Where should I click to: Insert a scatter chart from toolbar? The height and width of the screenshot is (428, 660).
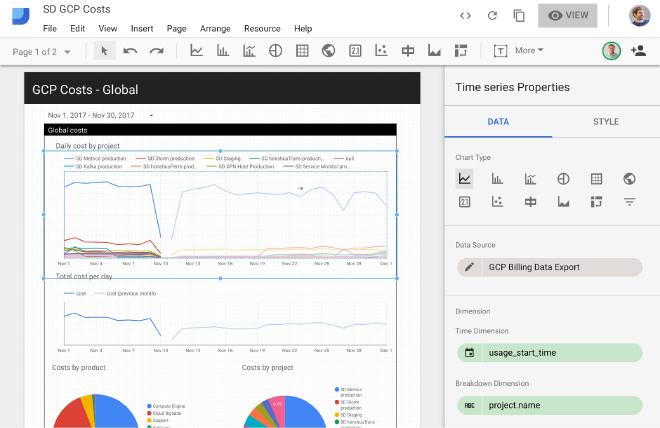tap(381, 51)
